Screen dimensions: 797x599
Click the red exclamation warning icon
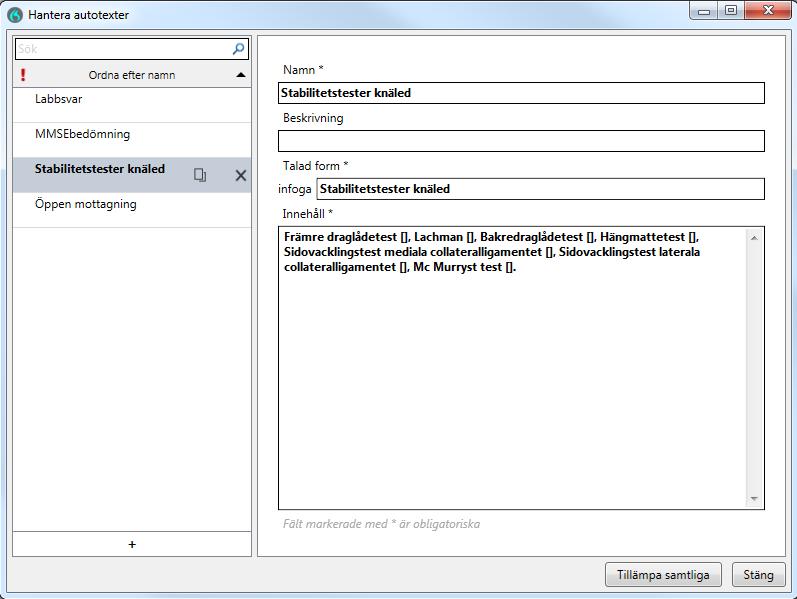(x=23, y=75)
